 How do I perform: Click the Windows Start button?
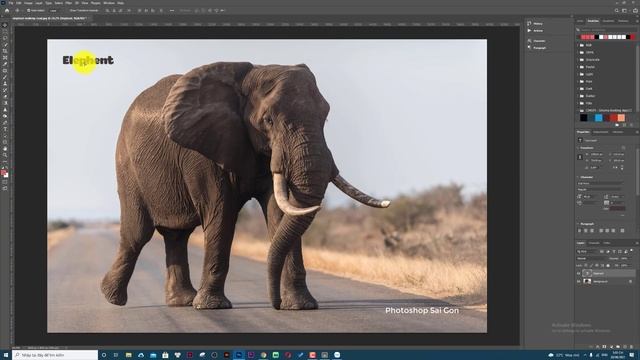point(6,355)
